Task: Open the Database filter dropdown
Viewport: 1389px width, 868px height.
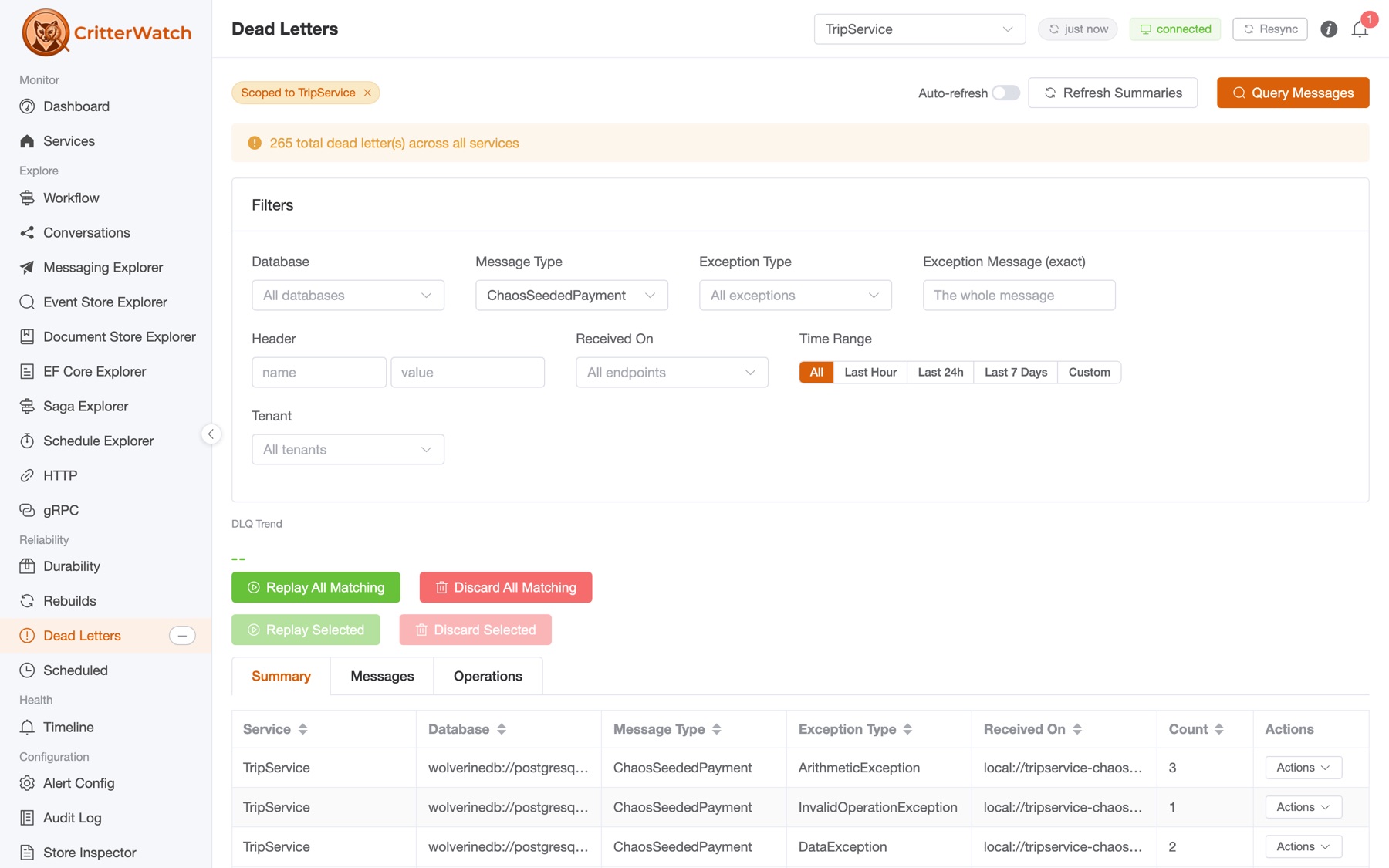Action: [348, 296]
